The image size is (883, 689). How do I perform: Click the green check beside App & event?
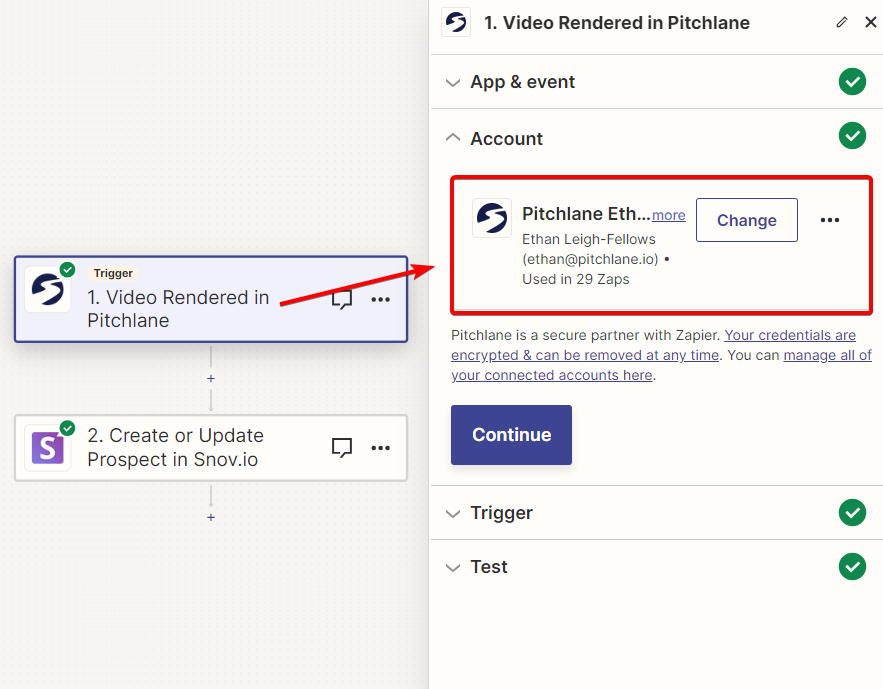coord(852,82)
